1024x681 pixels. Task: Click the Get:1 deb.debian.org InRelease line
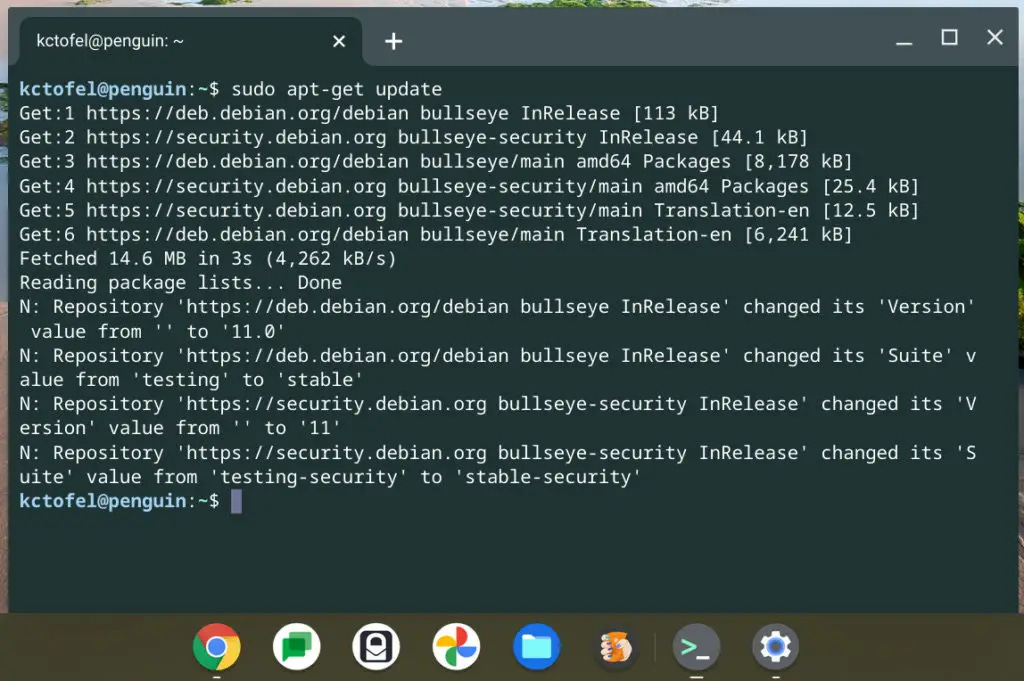[x=369, y=114]
